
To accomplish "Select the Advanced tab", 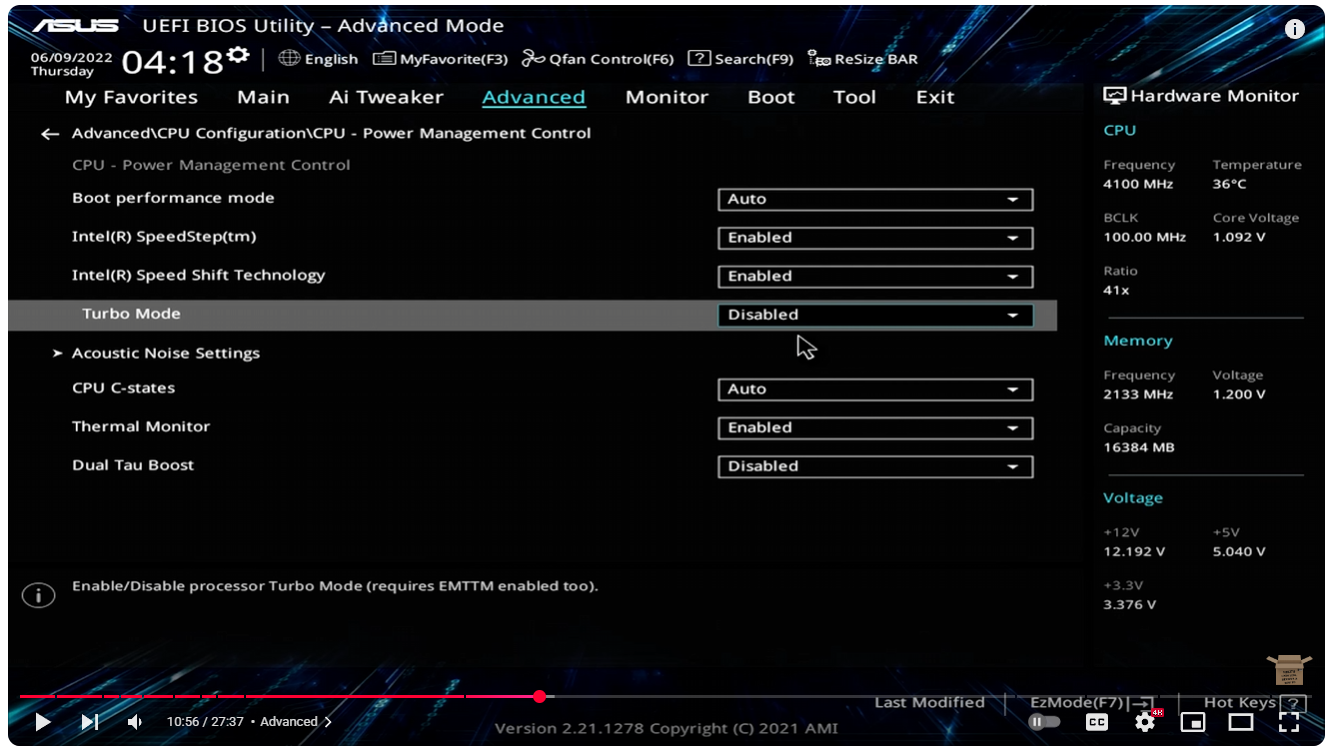I will coord(534,97).
